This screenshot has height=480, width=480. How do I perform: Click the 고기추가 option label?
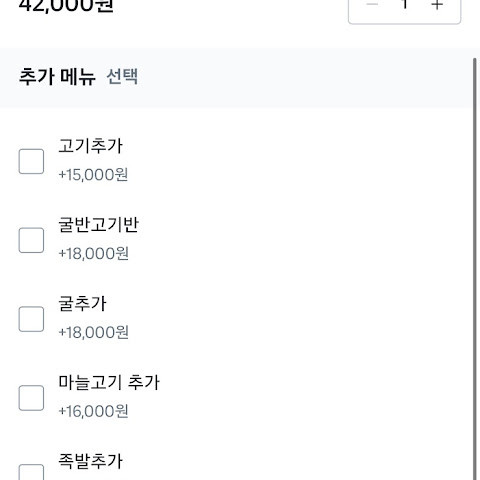[91, 146]
